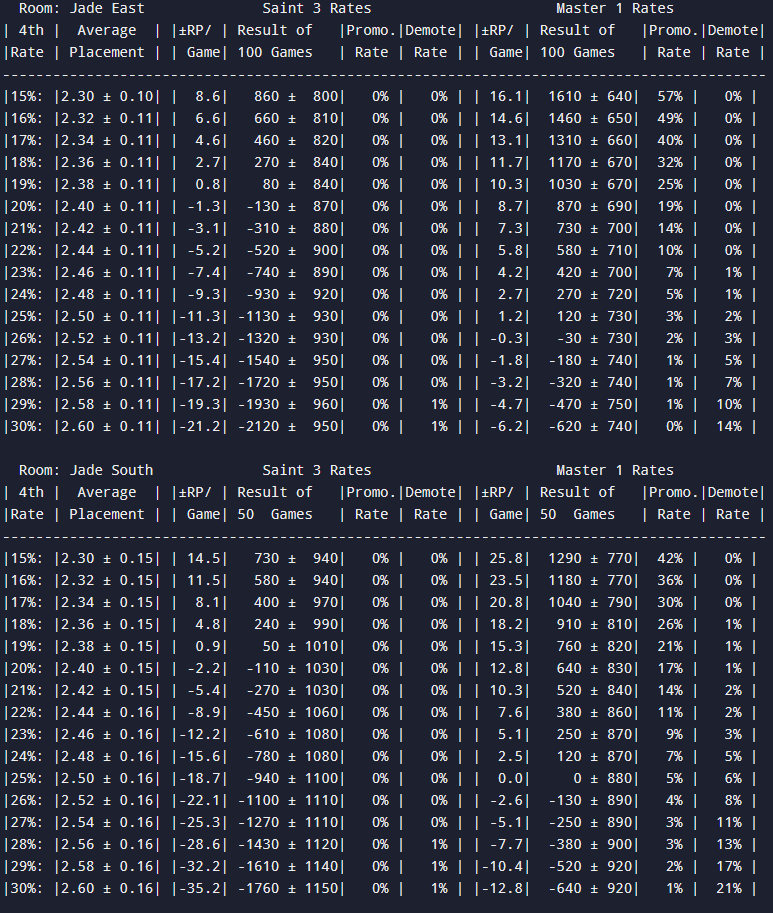Screen dimensions: 773x913
Task: Select the "1170 ± 670" result cell
Action: tap(590, 163)
